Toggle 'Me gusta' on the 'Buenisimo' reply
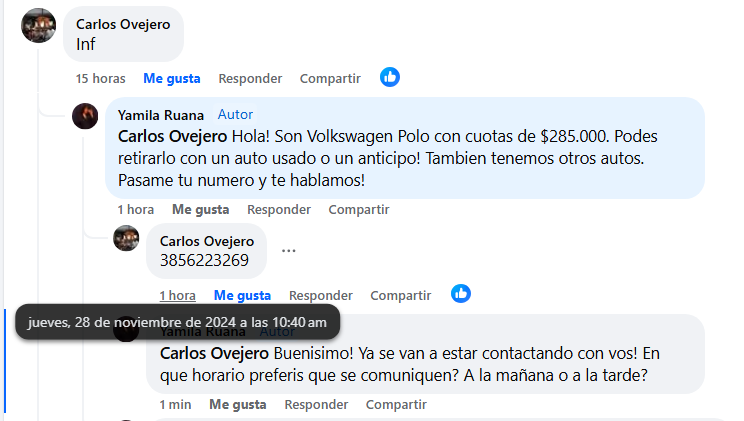 (x=238, y=404)
